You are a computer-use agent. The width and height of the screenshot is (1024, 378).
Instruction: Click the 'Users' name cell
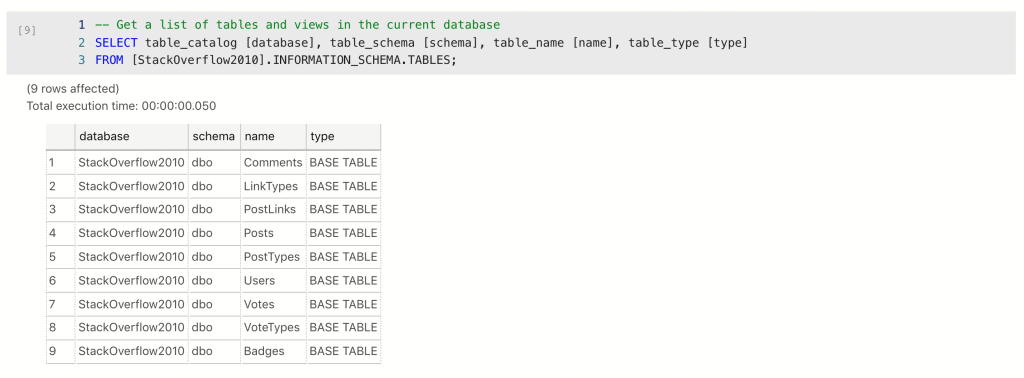(273, 281)
